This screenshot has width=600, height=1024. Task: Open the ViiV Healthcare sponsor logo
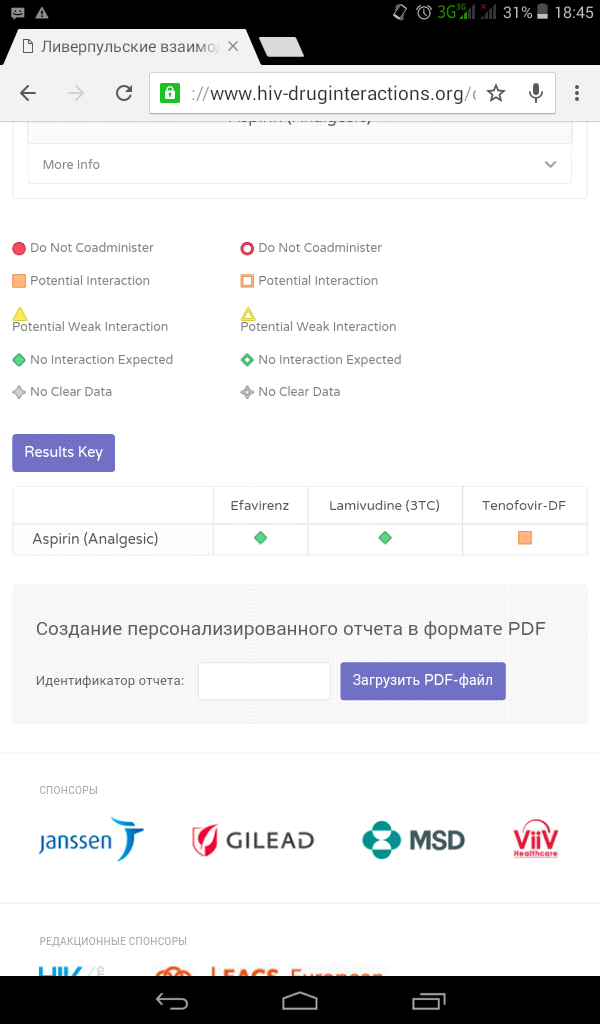[535, 840]
